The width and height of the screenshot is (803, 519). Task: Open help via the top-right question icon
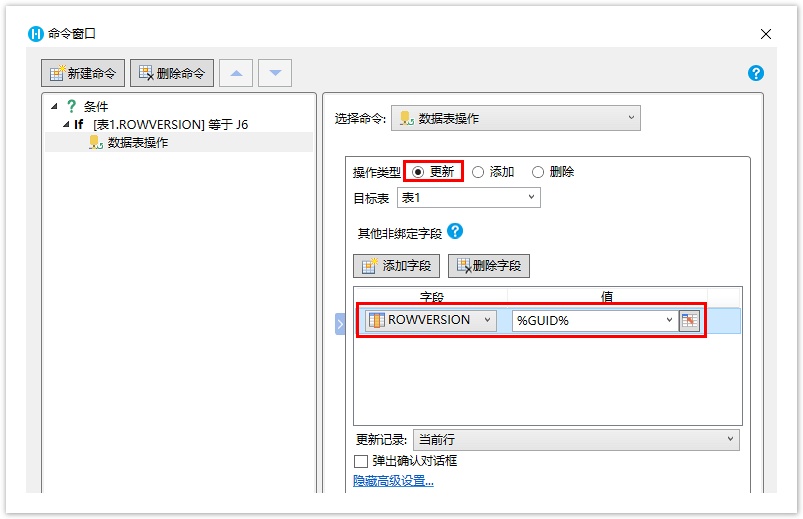click(755, 73)
